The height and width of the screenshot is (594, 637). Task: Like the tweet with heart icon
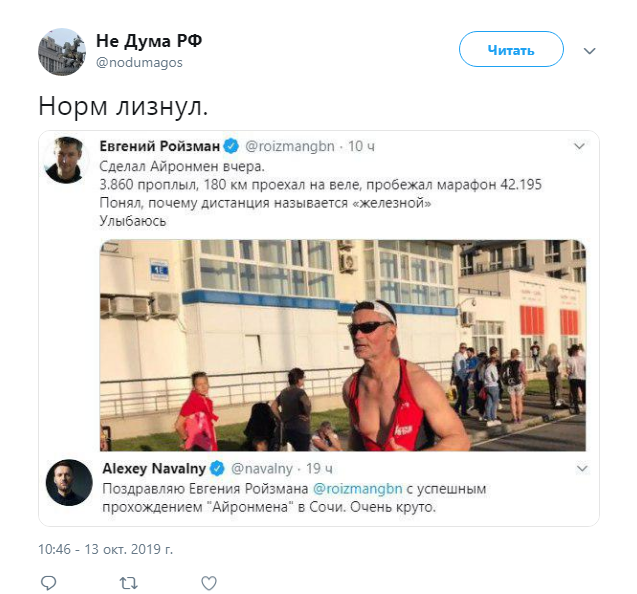pos(209,583)
